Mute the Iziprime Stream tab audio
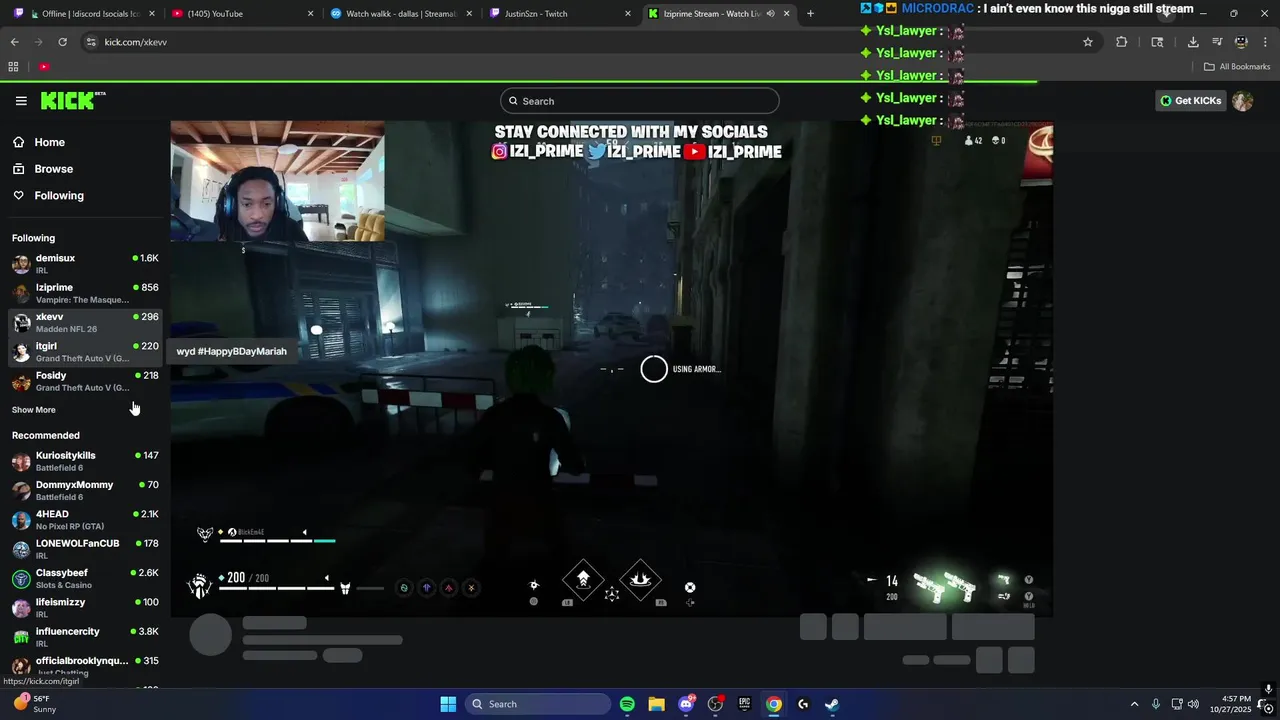1280x720 pixels. point(770,14)
